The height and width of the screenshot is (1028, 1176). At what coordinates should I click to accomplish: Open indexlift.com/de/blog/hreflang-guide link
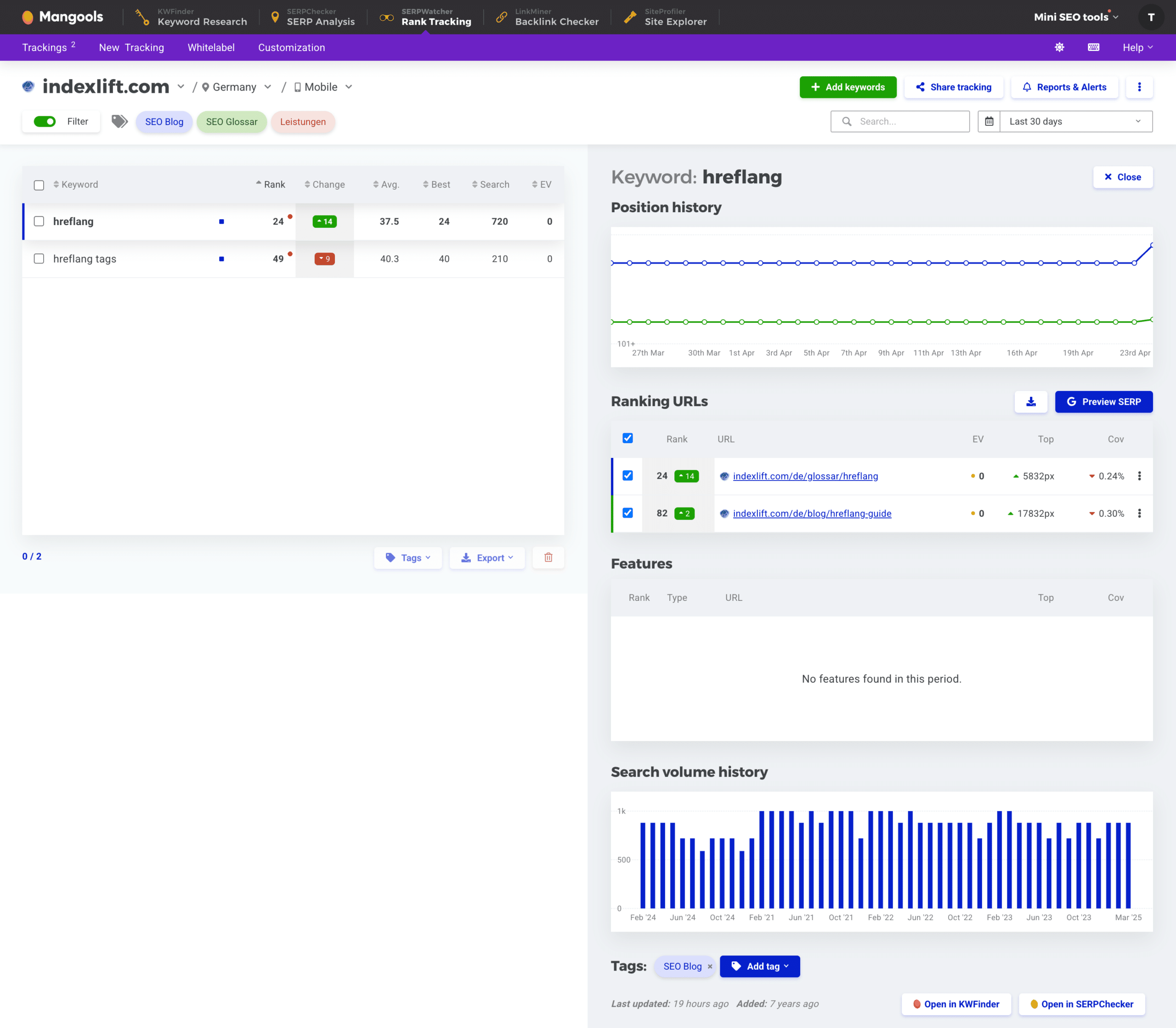pos(812,514)
